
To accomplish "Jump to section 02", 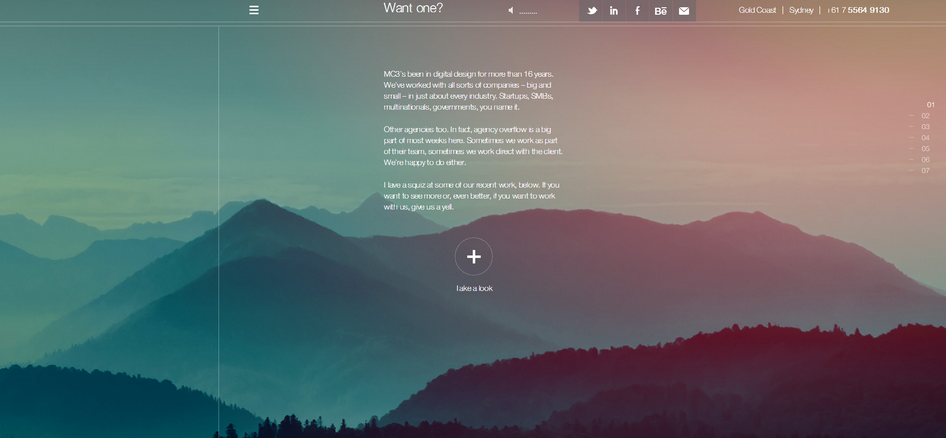I will (925, 116).
